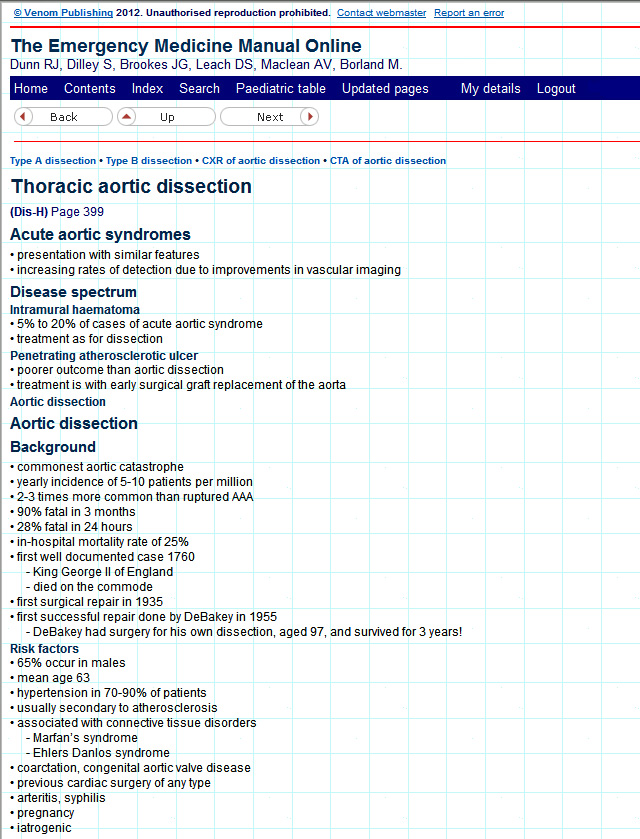Click 'Marfan's syndrome' line
Image resolution: width=640 pixels, height=839 pixels.
[81, 737]
